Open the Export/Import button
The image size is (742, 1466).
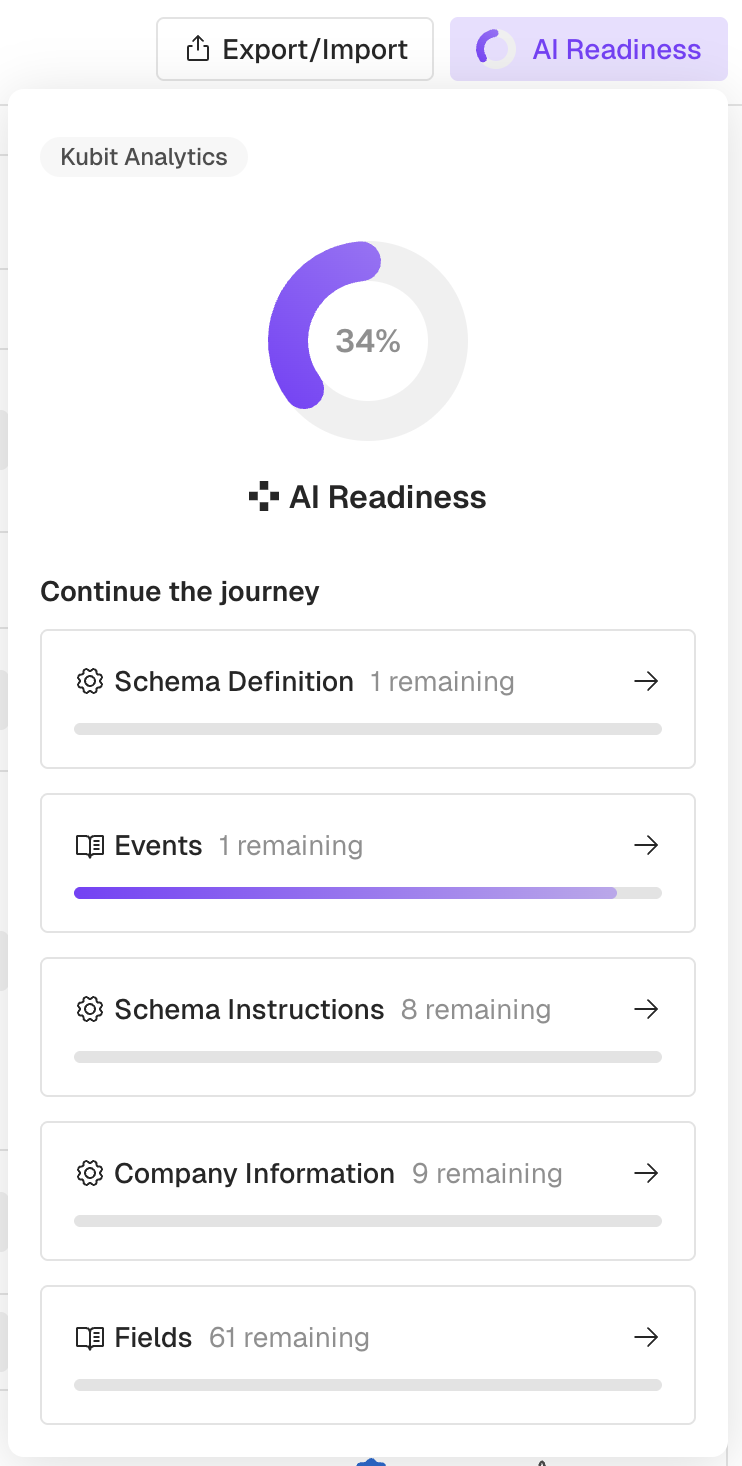[295, 49]
